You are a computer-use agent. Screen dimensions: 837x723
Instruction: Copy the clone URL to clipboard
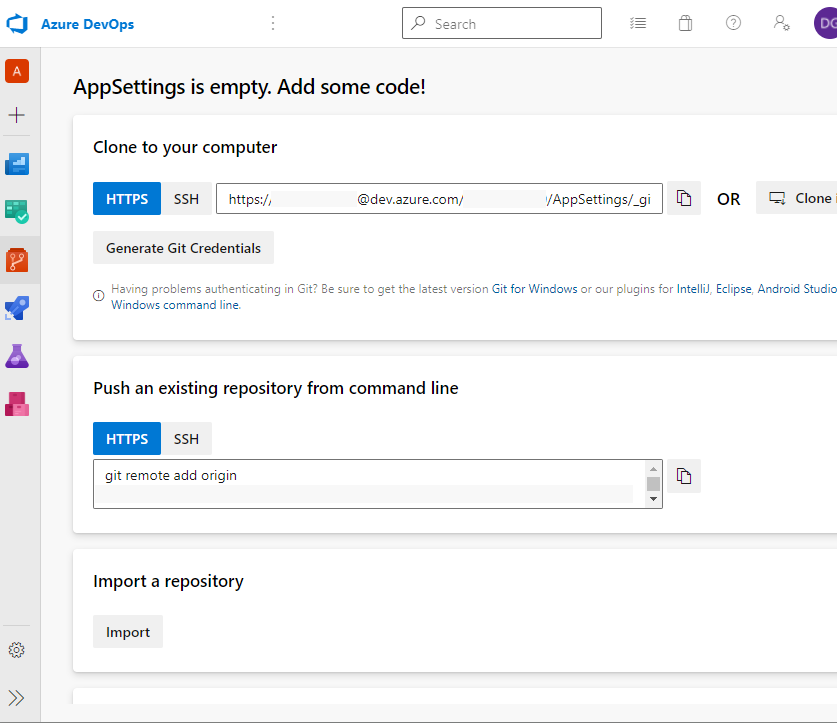tap(684, 198)
